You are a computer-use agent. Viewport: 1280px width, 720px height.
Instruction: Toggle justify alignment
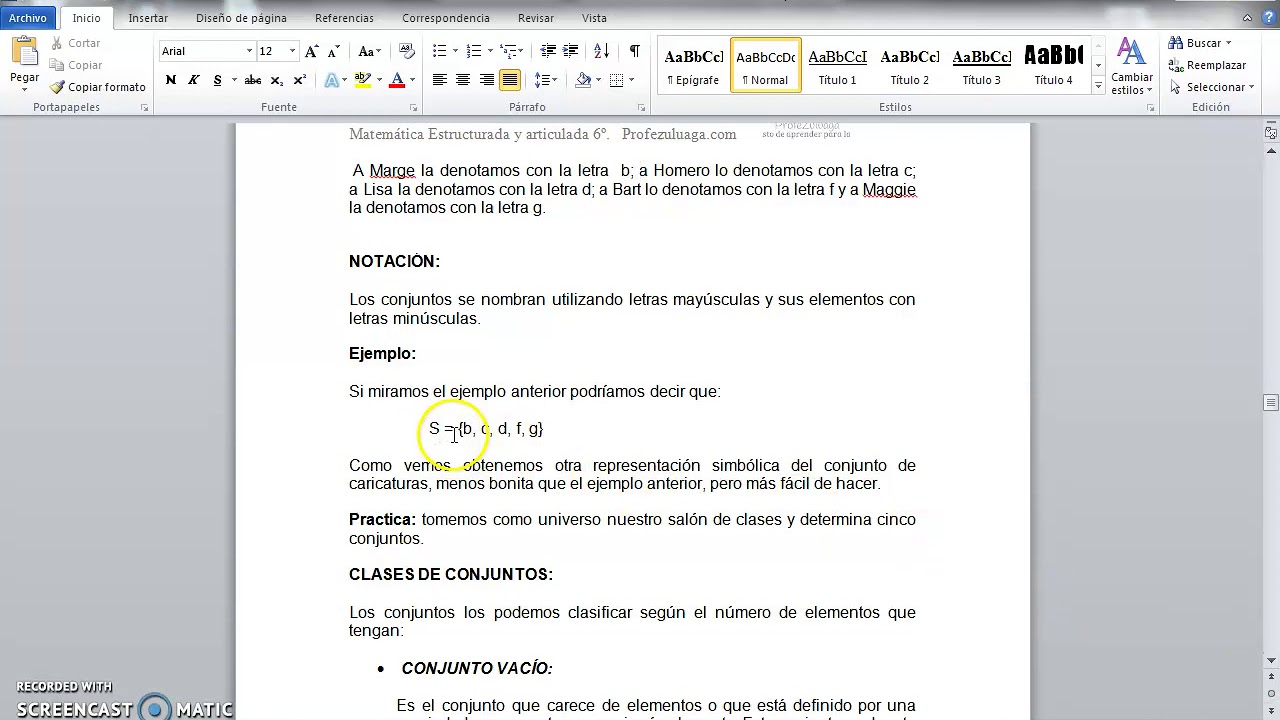pyautogui.click(x=510, y=80)
